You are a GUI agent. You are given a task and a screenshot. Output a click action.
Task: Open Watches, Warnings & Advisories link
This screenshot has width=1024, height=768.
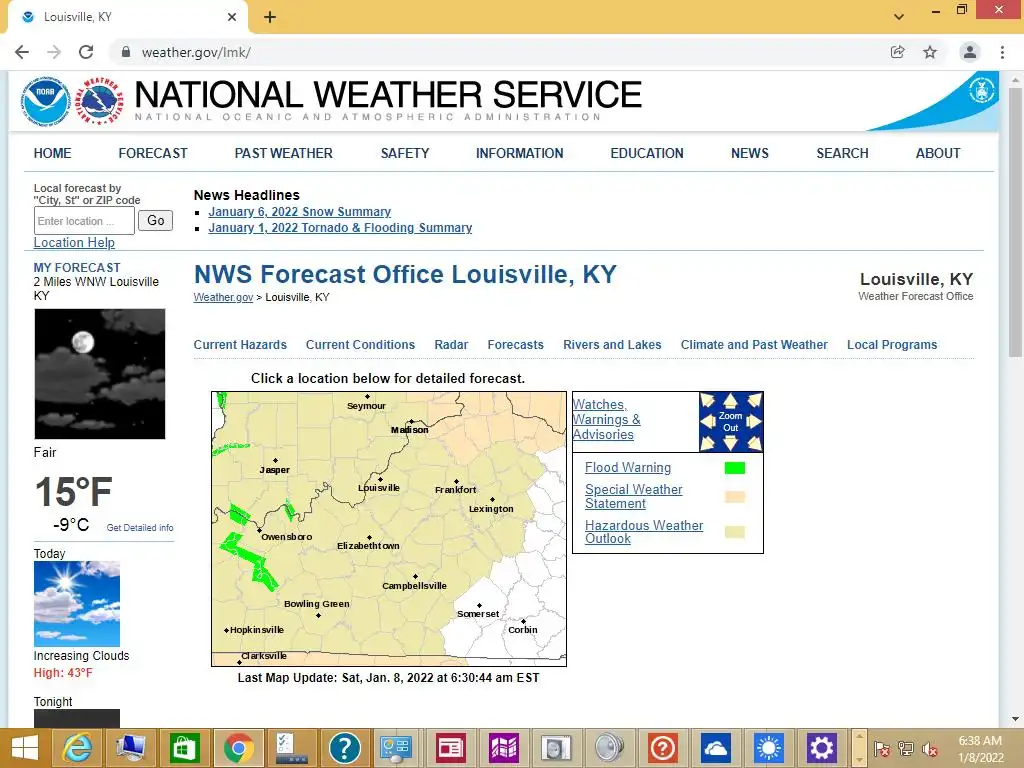click(606, 419)
